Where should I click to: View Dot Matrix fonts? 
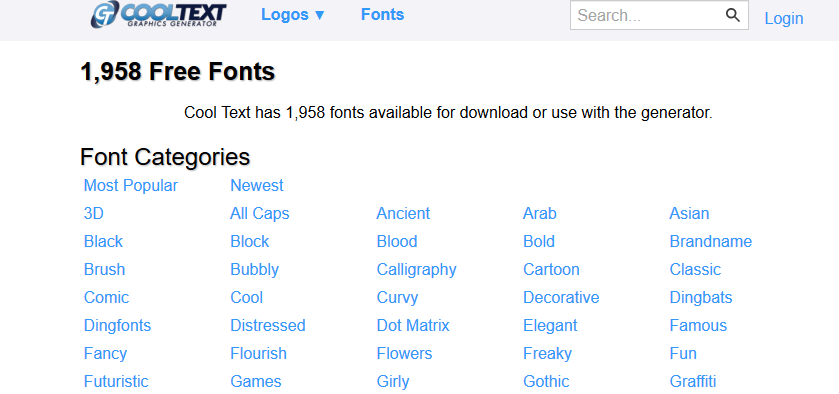click(413, 325)
